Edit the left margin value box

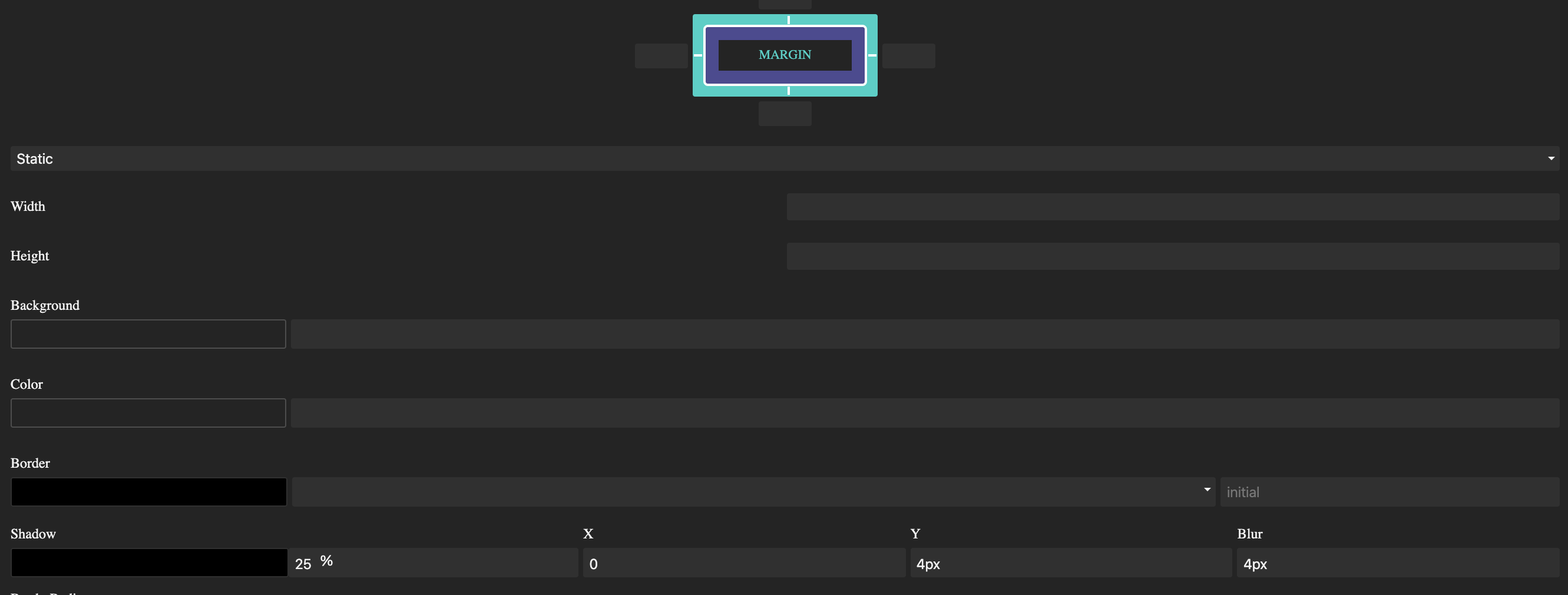pyautogui.click(x=661, y=55)
